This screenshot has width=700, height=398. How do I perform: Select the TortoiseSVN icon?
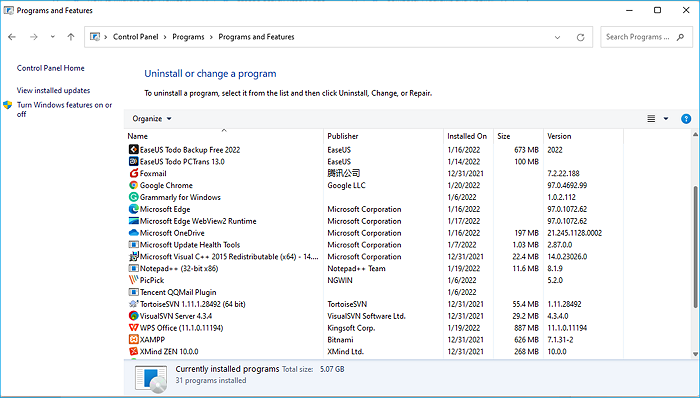133,304
